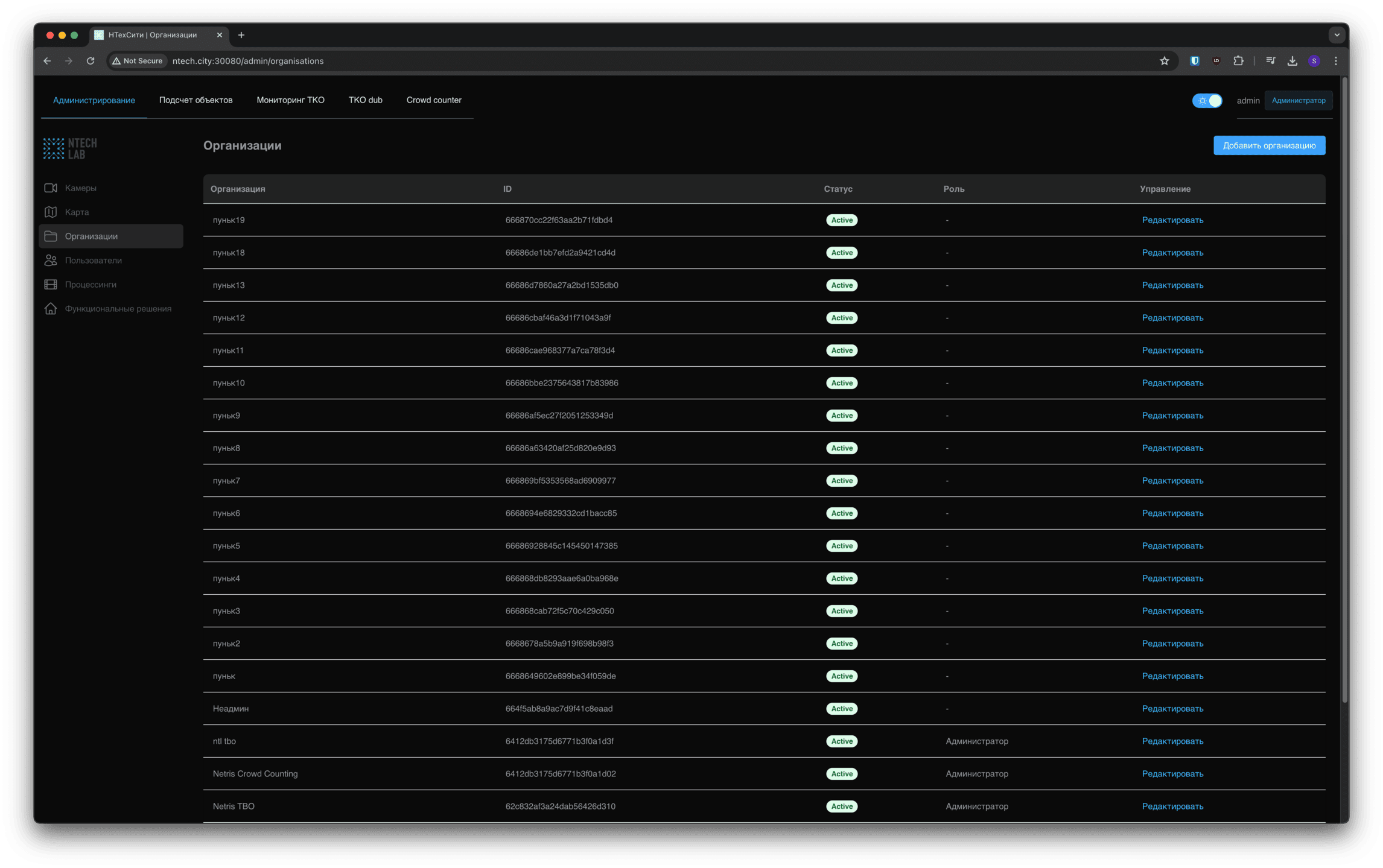Click the browser downloads icon
This screenshot has width=1383, height=868.
click(1292, 61)
